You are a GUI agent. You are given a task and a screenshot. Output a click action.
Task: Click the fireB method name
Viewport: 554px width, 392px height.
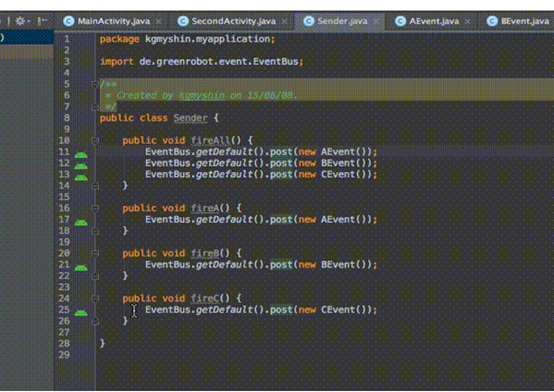pyautogui.click(x=205, y=253)
